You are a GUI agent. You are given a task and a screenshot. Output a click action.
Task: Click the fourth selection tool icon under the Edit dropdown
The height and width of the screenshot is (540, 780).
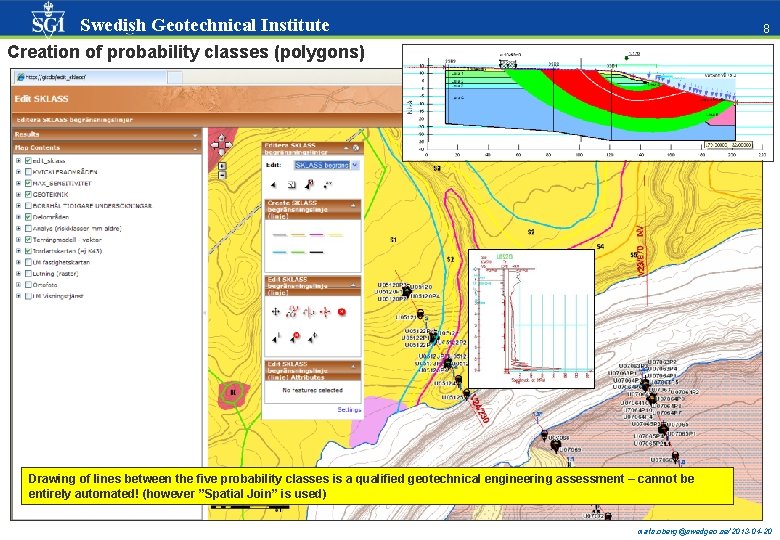tap(327, 185)
